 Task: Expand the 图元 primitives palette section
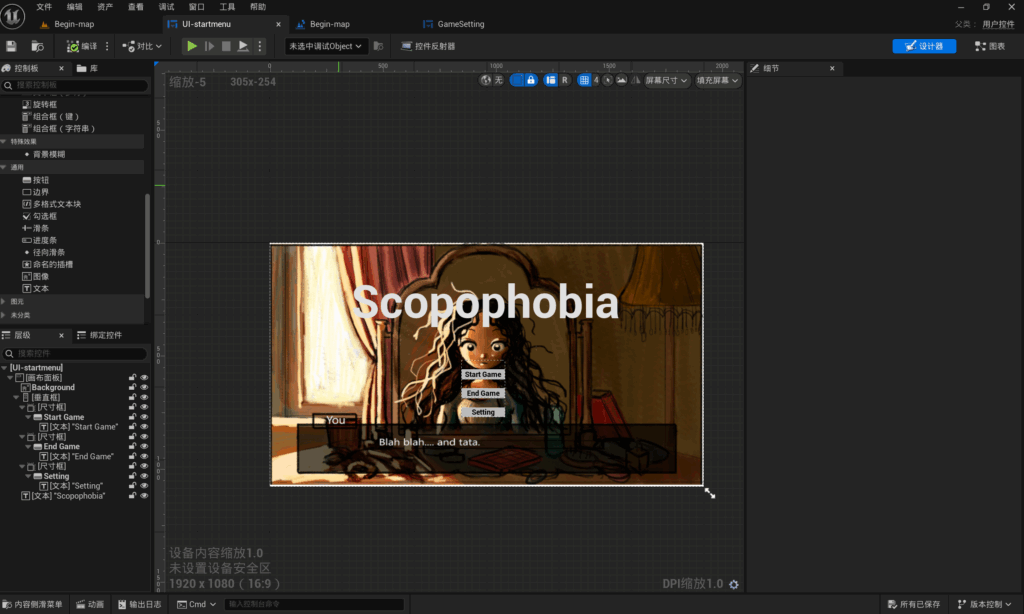pos(4,302)
